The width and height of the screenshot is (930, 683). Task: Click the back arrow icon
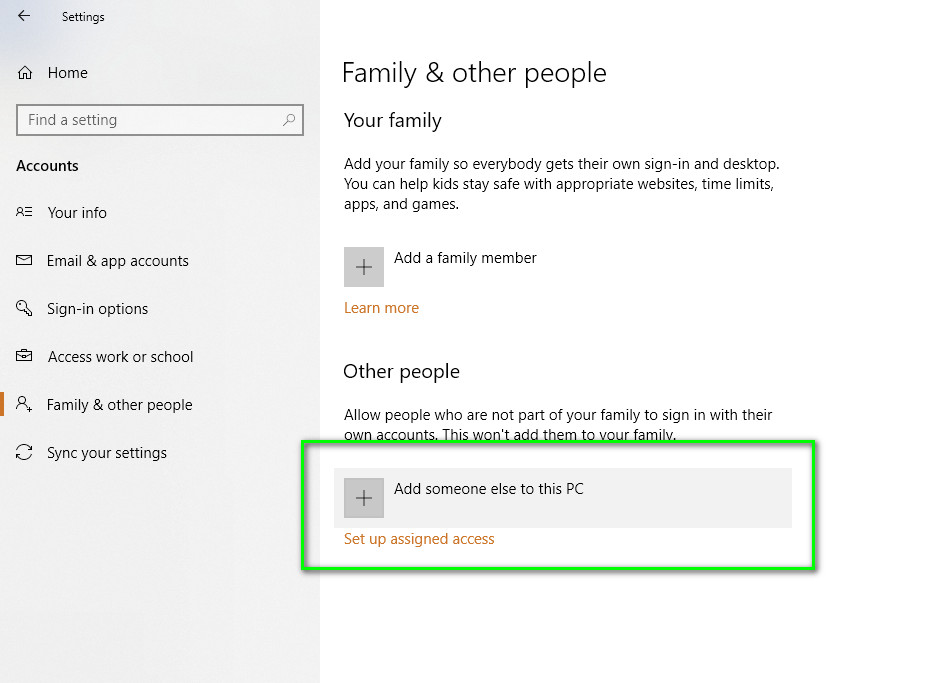(x=24, y=16)
